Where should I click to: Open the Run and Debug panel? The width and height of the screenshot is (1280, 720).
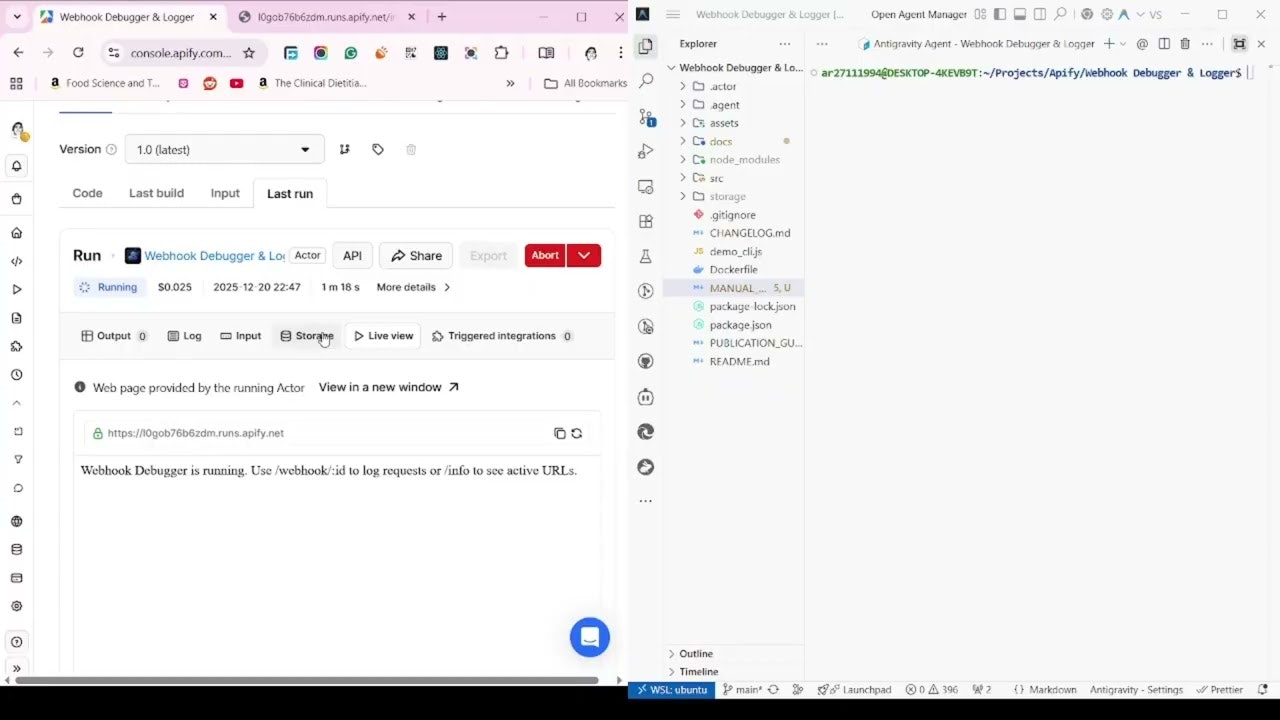(x=646, y=151)
